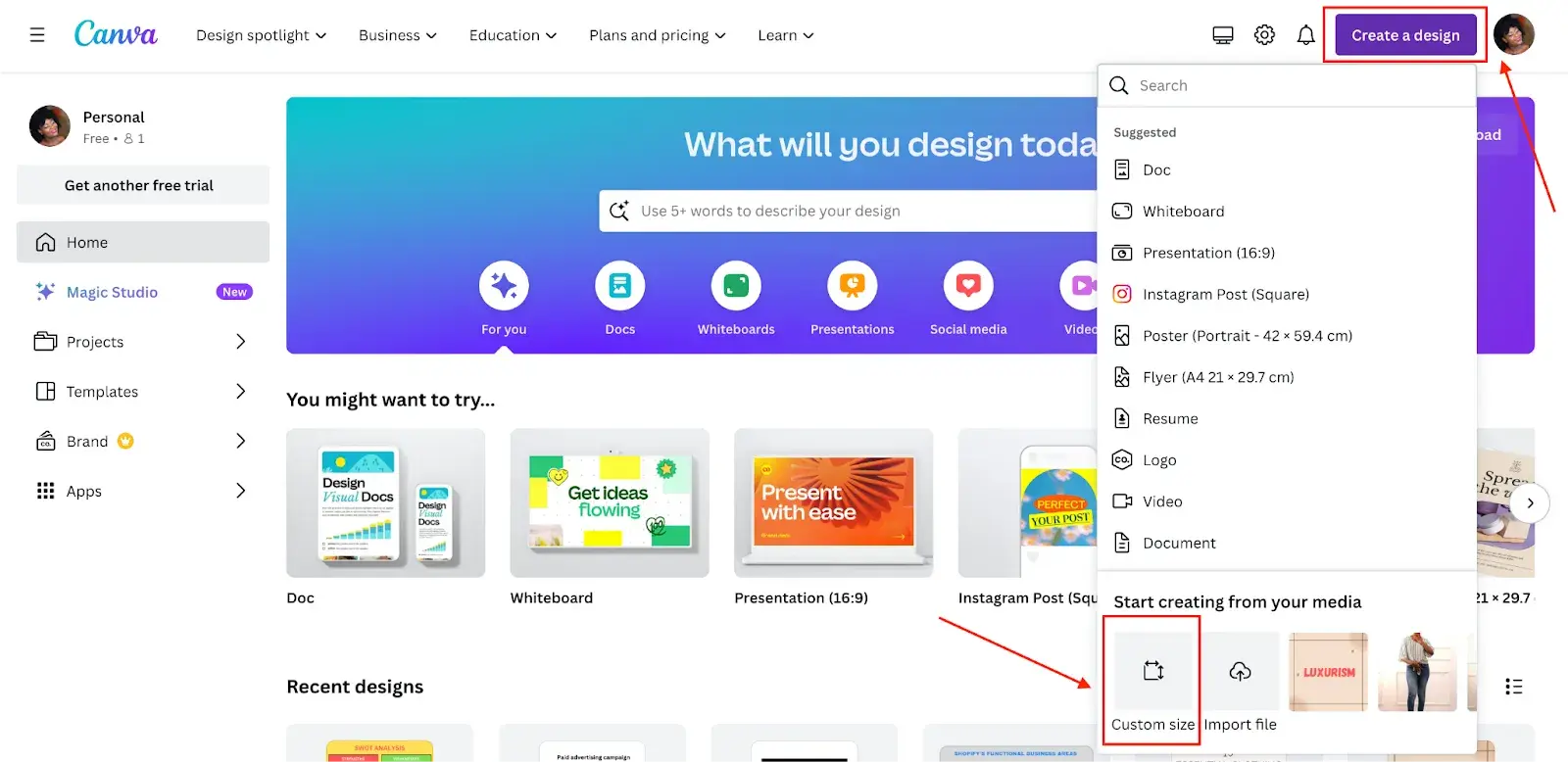
Task: Click the Canva logo
Action: 116,34
